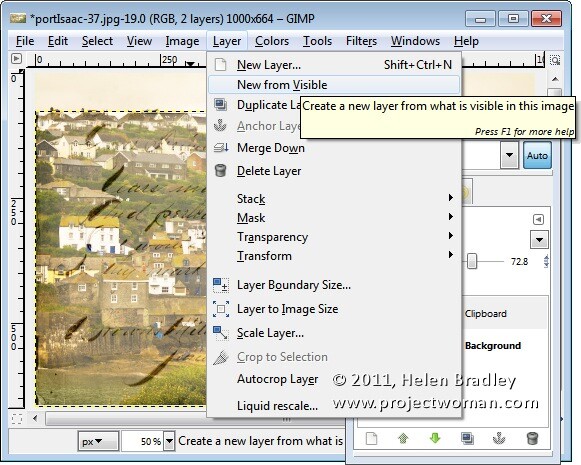Screen dimensions: 581x465
Task: Click duplicate layer icon in Layers panel
Action: click(x=467, y=438)
